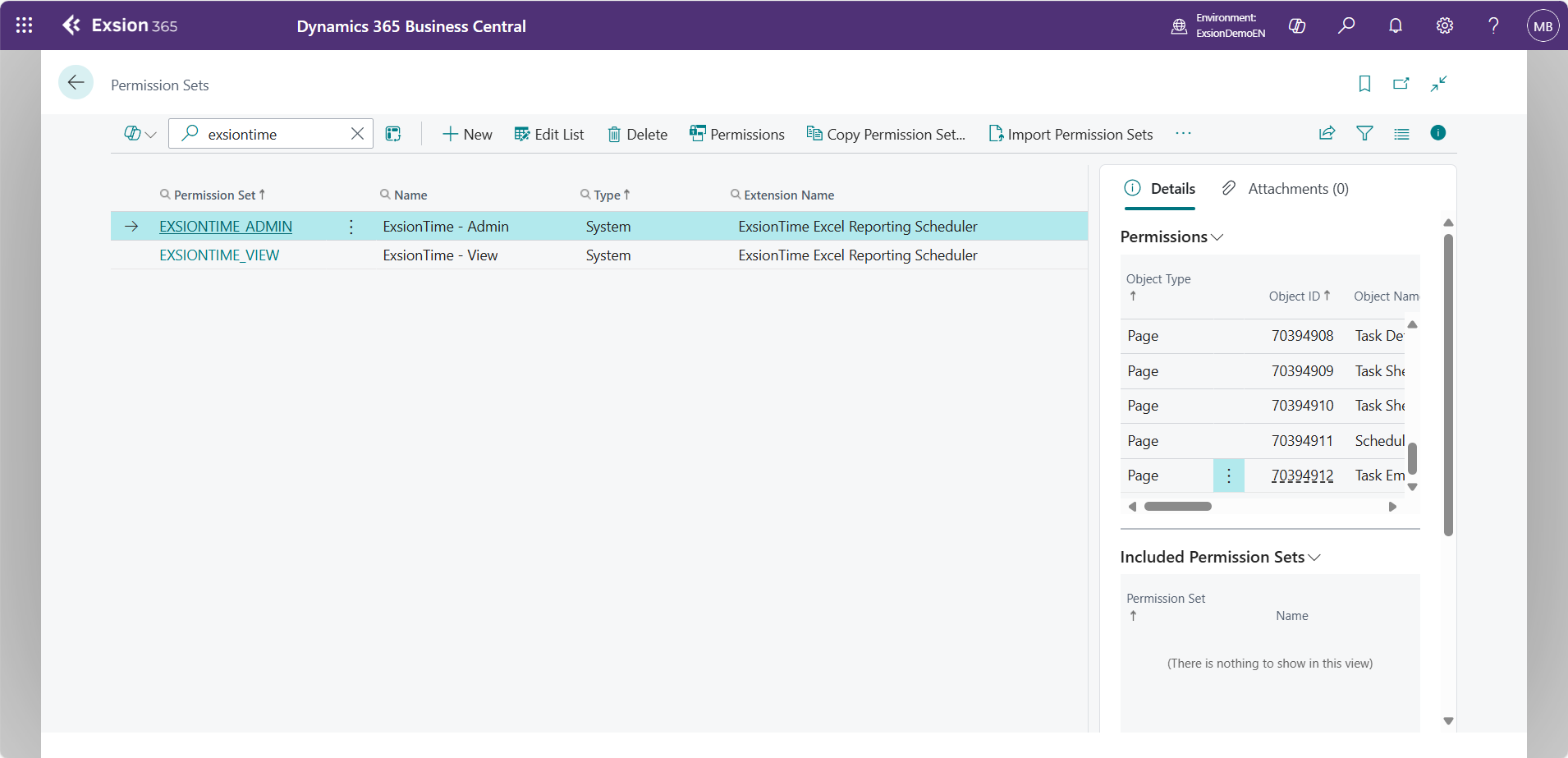
Task: Sort FactBox by Object Type
Action: pyautogui.click(x=1158, y=287)
